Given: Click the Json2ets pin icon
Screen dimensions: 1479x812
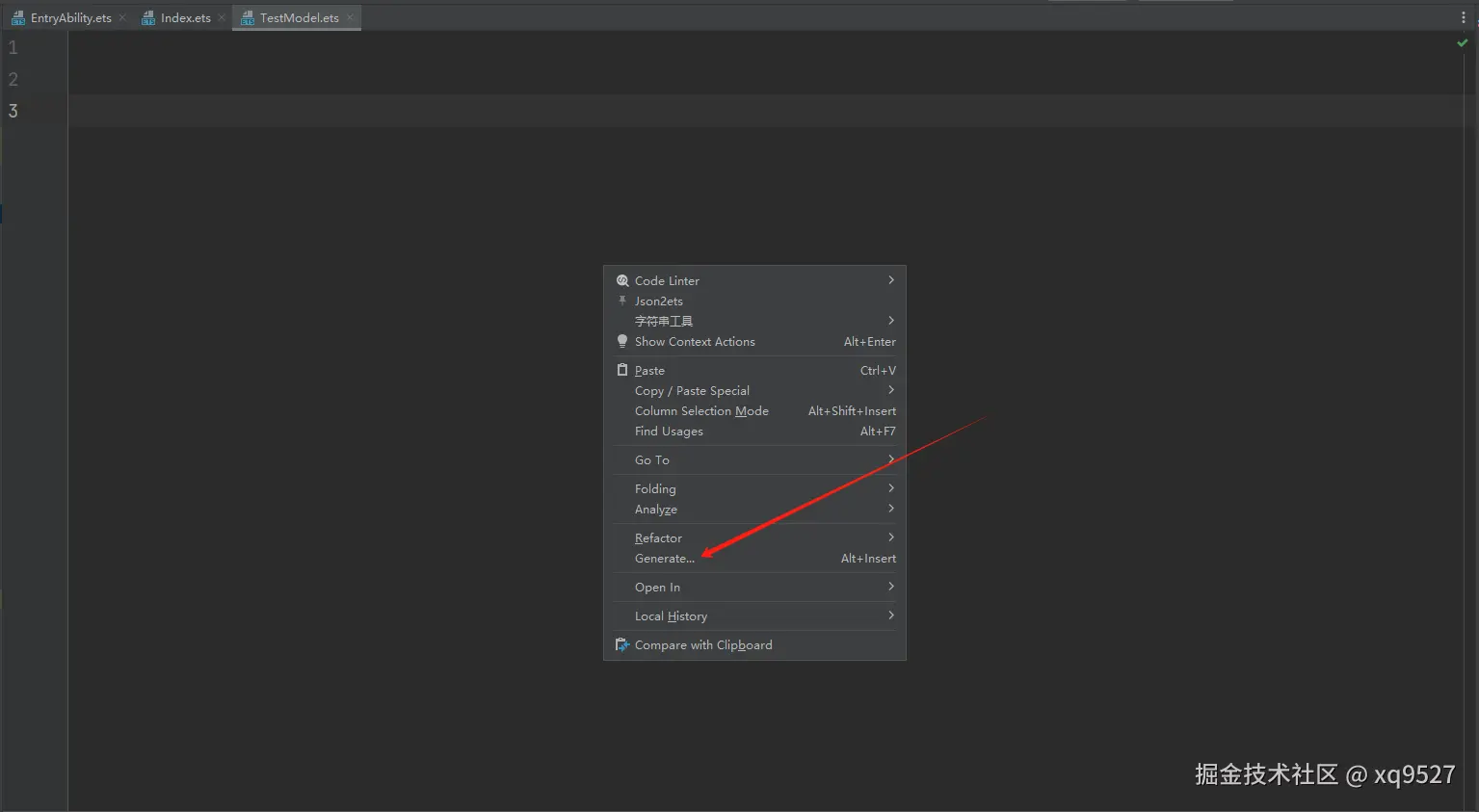Looking at the screenshot, I should click(622, 301).
